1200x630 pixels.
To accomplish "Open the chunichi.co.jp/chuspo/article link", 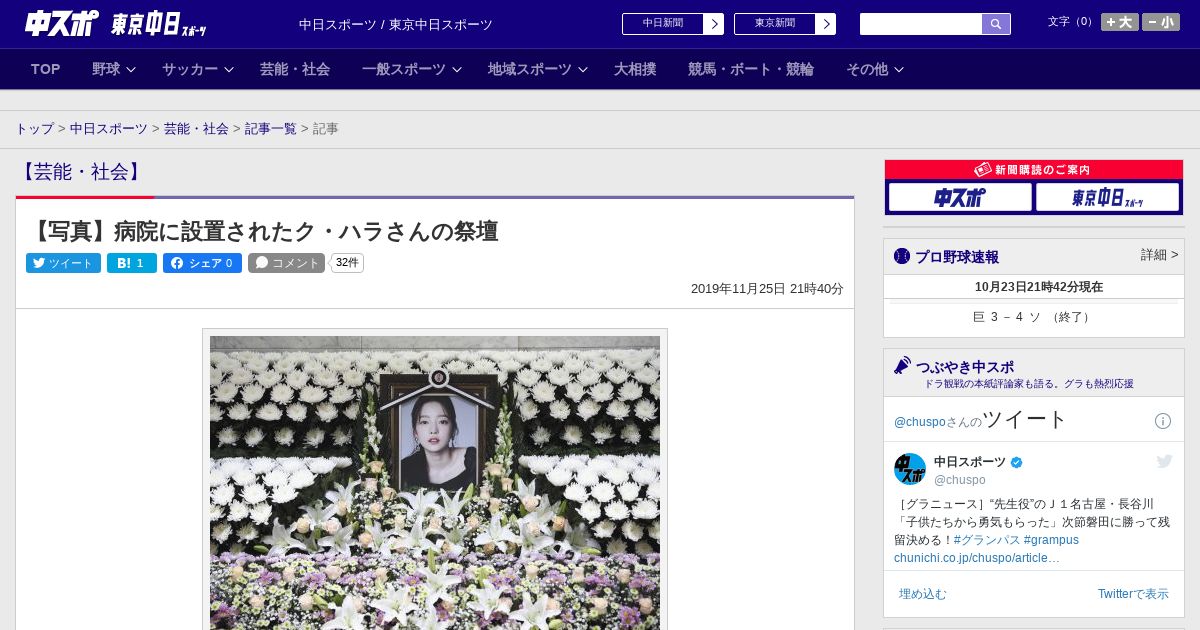I will point(977,558).
